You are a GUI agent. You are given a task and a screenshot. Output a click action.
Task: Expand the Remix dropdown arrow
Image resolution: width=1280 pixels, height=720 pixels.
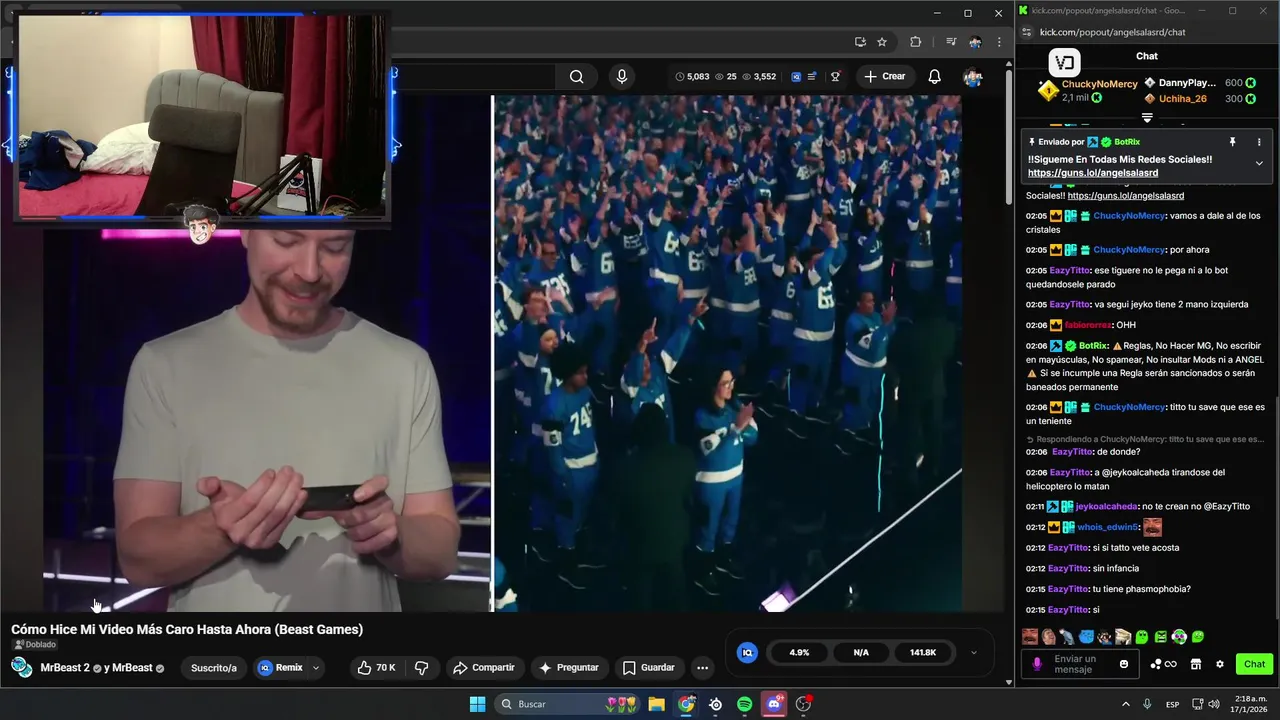click(x=316, y=668)
